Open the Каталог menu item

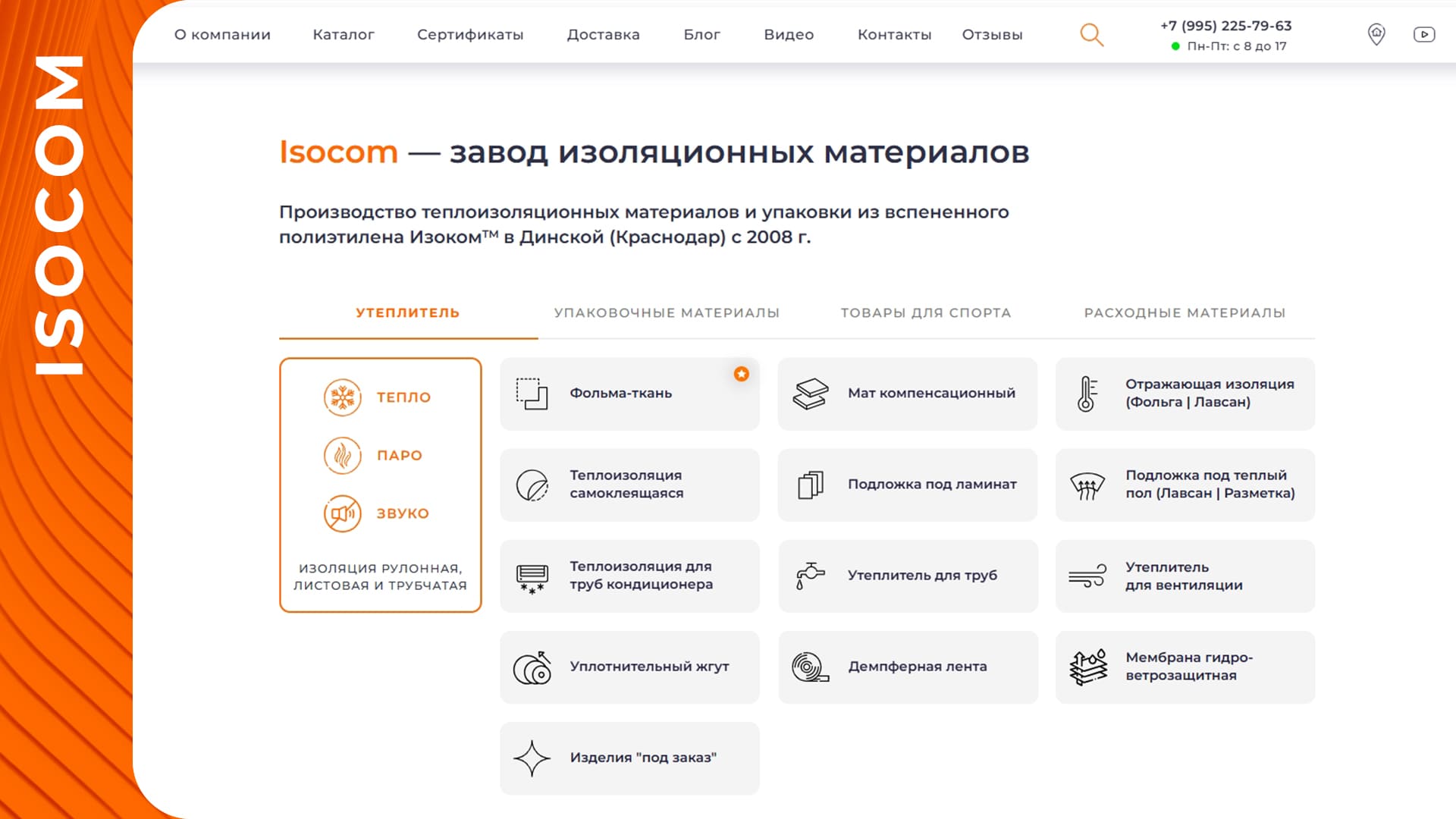[x=344, y=35]
